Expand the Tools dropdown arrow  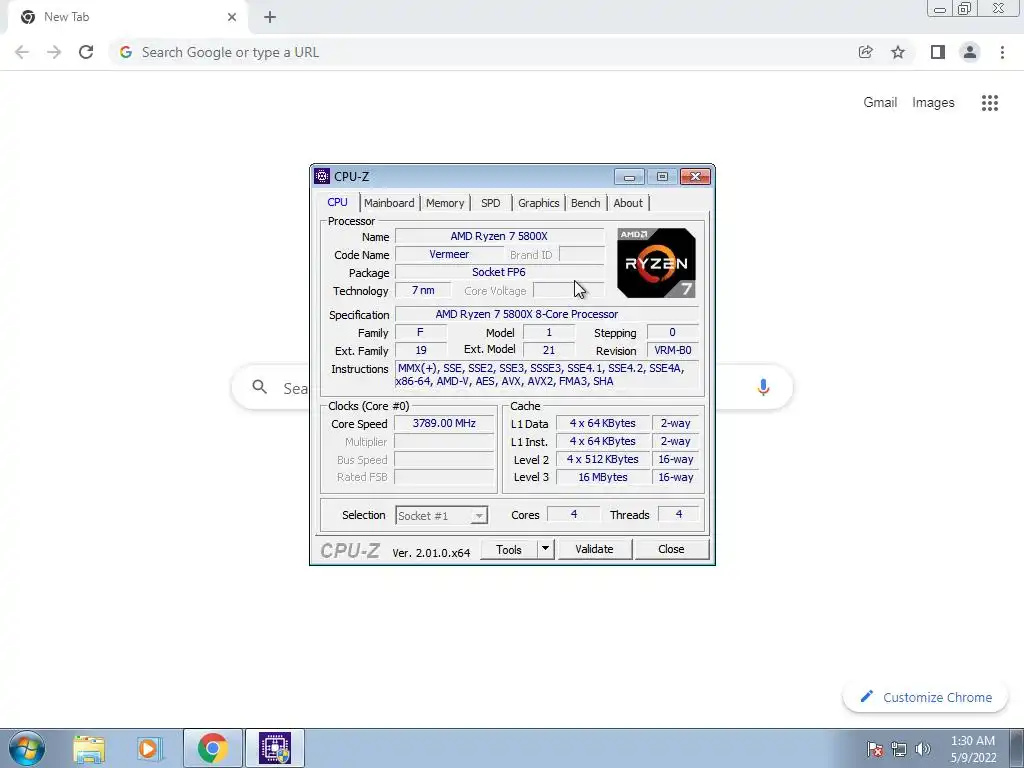[545, 549]
